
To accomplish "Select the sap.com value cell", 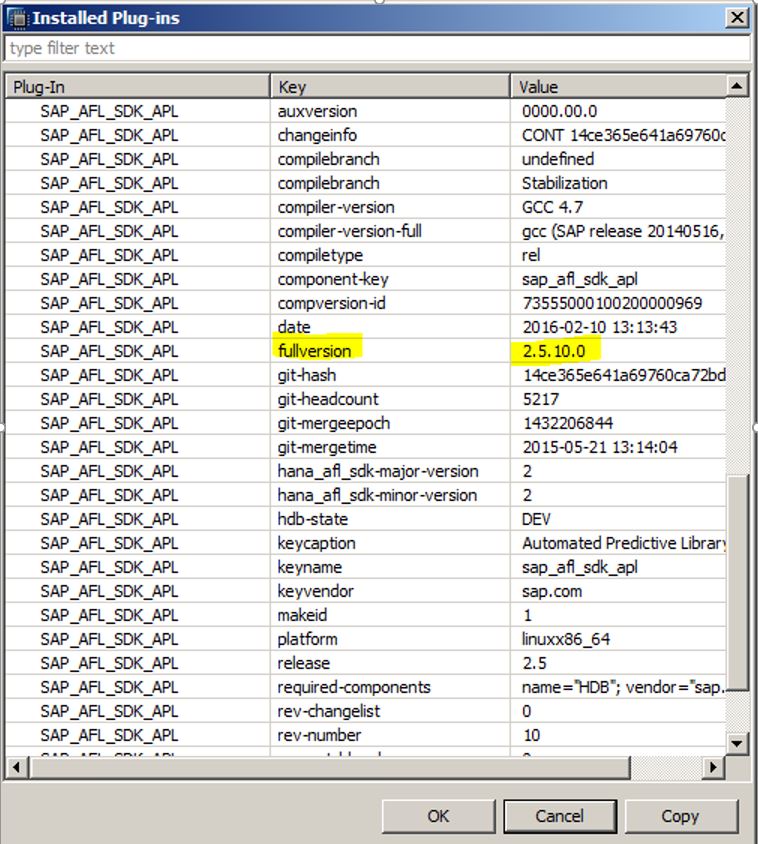I will coord(618,591).
